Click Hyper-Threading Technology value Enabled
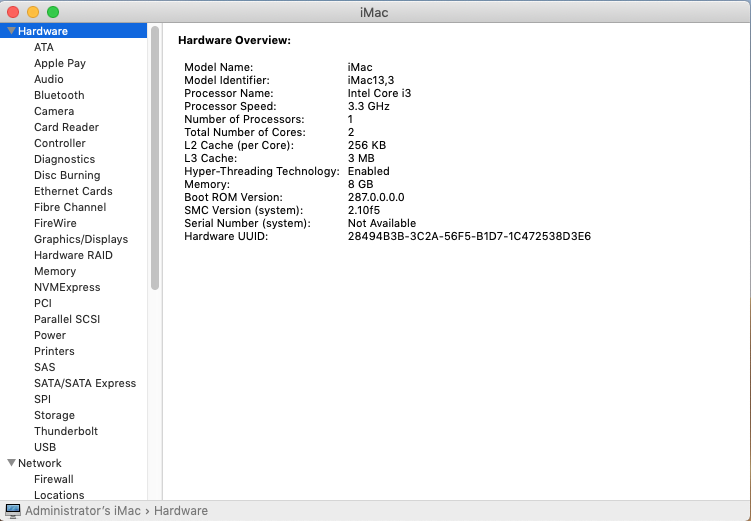 (x=368, y=171)
